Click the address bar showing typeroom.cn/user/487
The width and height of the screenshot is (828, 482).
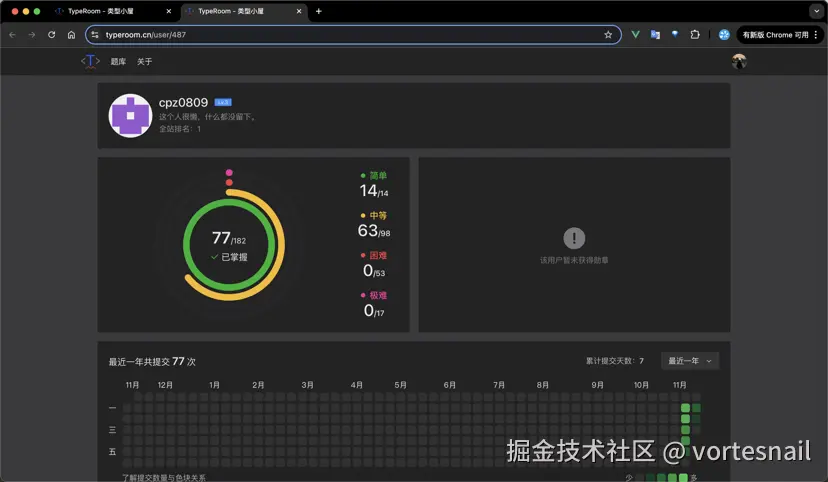(350, 34)
